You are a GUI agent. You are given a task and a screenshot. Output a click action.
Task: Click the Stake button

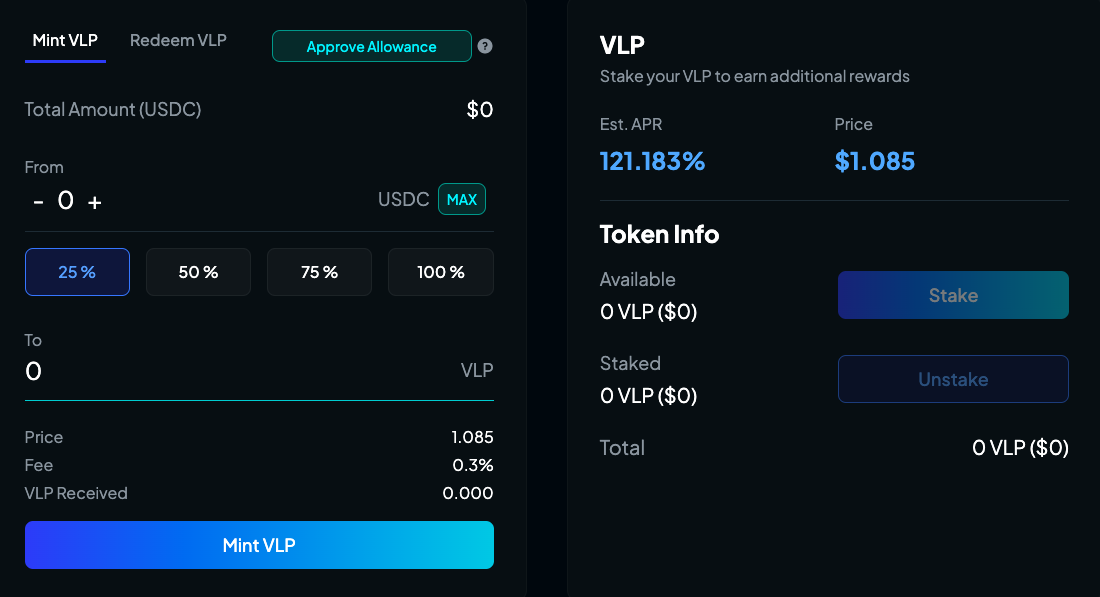[953, 295]
